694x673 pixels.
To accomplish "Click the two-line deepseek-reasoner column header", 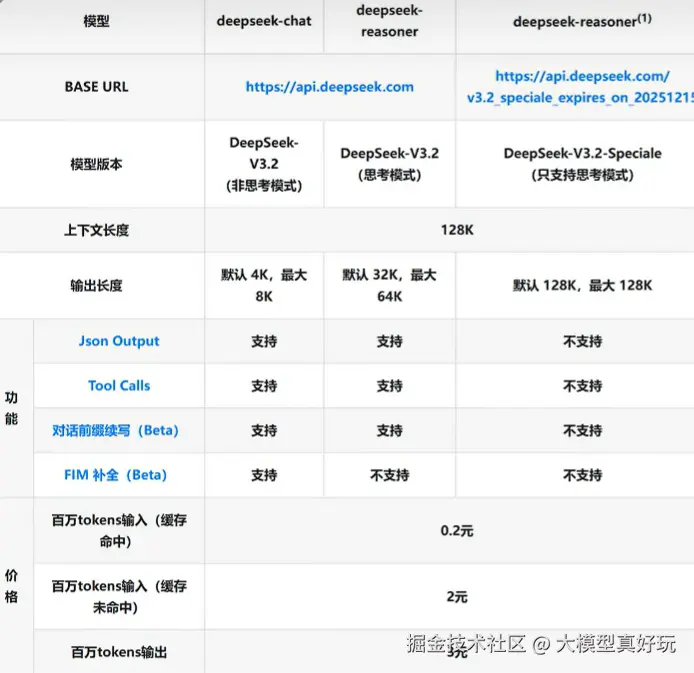I will (389, 21).
